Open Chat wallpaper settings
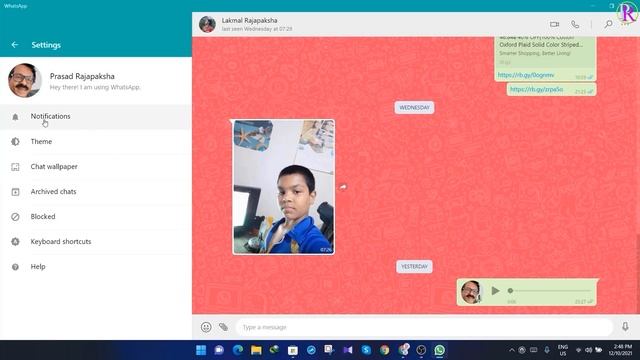The height and width of the screenshot is (360, 640). [96, 167]
